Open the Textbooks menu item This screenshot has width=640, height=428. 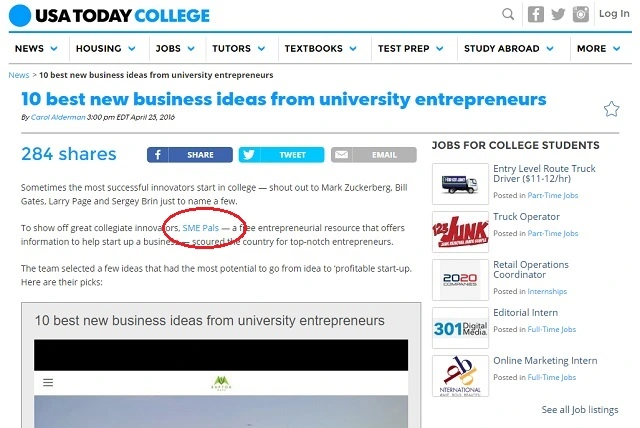tap(319, 48)
